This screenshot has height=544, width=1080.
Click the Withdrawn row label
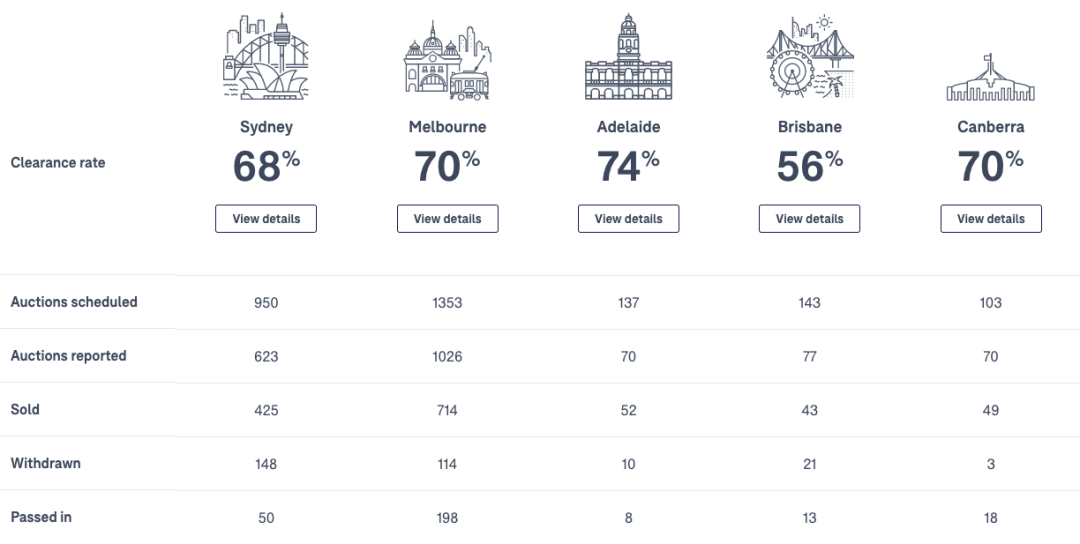(45, 463)
